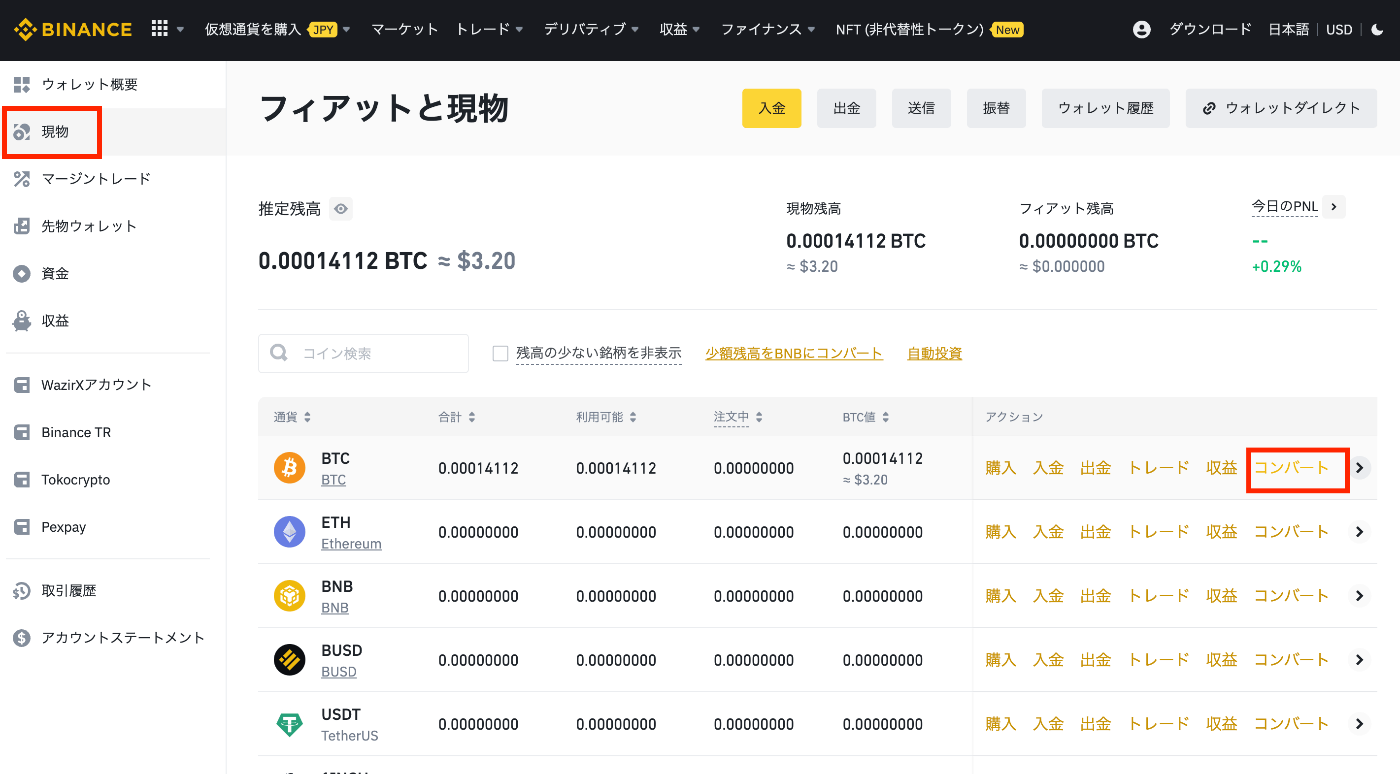The height and width of the screenshot is (774, 1400).
Task: Click the Pexpay wallet icon
Action: click(22, 527)
